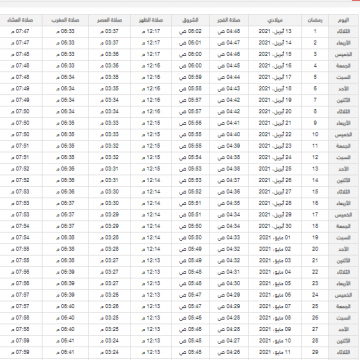Click the 04:48 Fajr time cell
Screen dimensions: 360x360
point(229,32)
